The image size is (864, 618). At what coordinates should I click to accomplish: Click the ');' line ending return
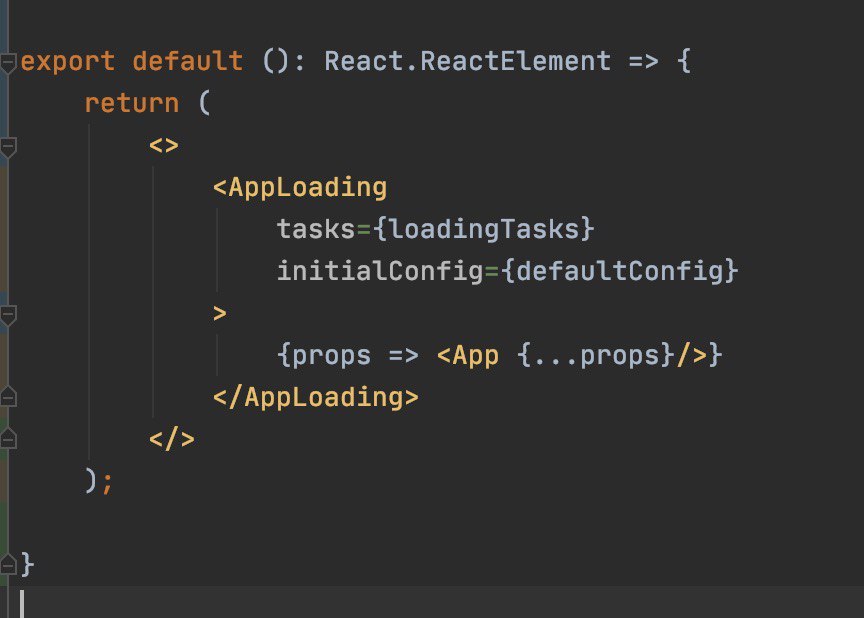[x=99, y=481]
